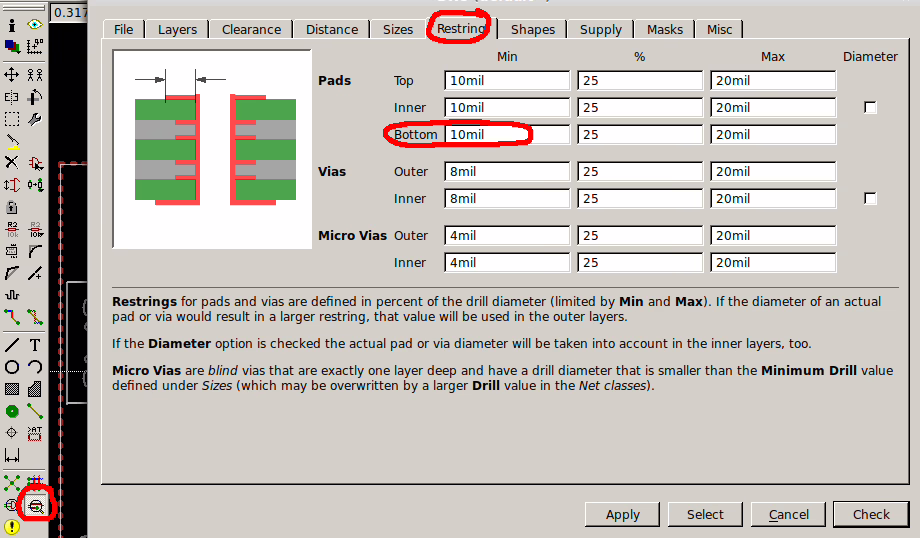Image resolution: width=920 pixels, height=538 pixels.
Task: Select the Text tool
Action: pos(35,345)
